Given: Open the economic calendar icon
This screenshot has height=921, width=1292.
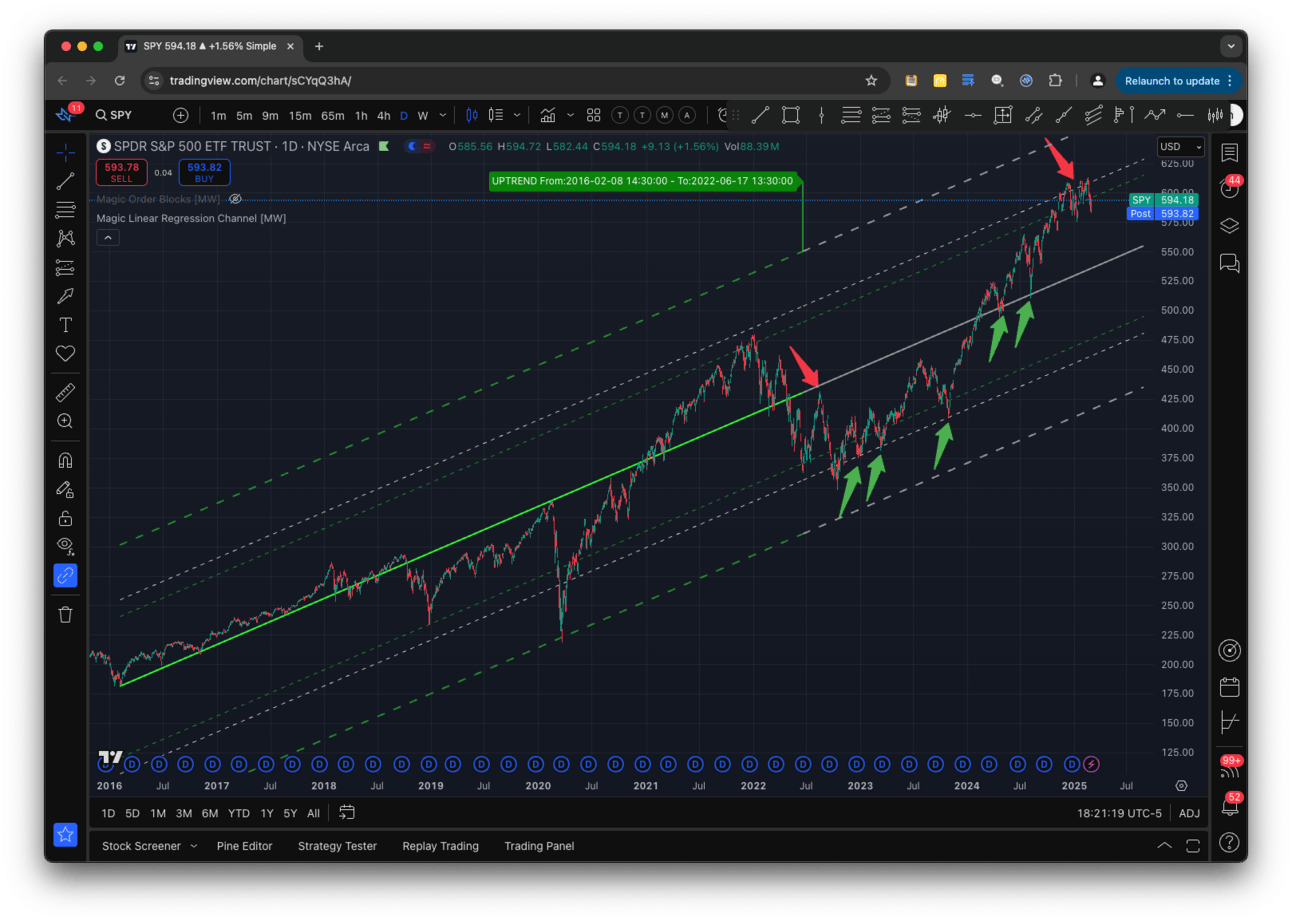Looking at the screenshot, I should 1230,687.
